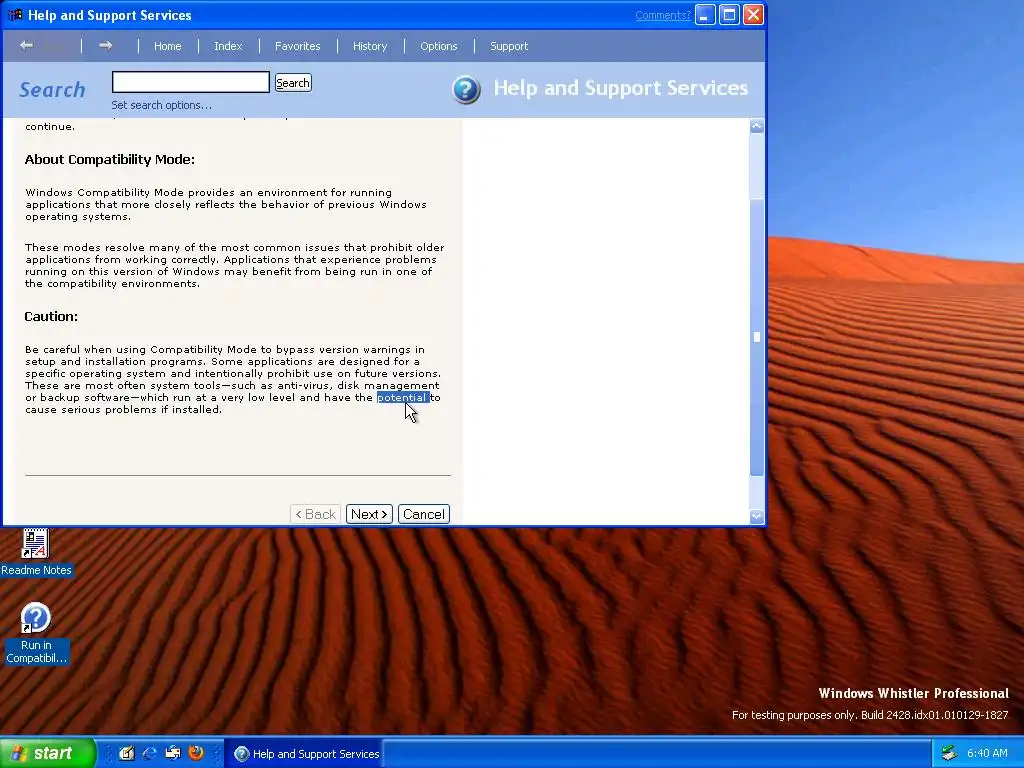The height and width of the screenshot is (768, 1024).
Task: Click the Next > button
Action: coord(369,514)
